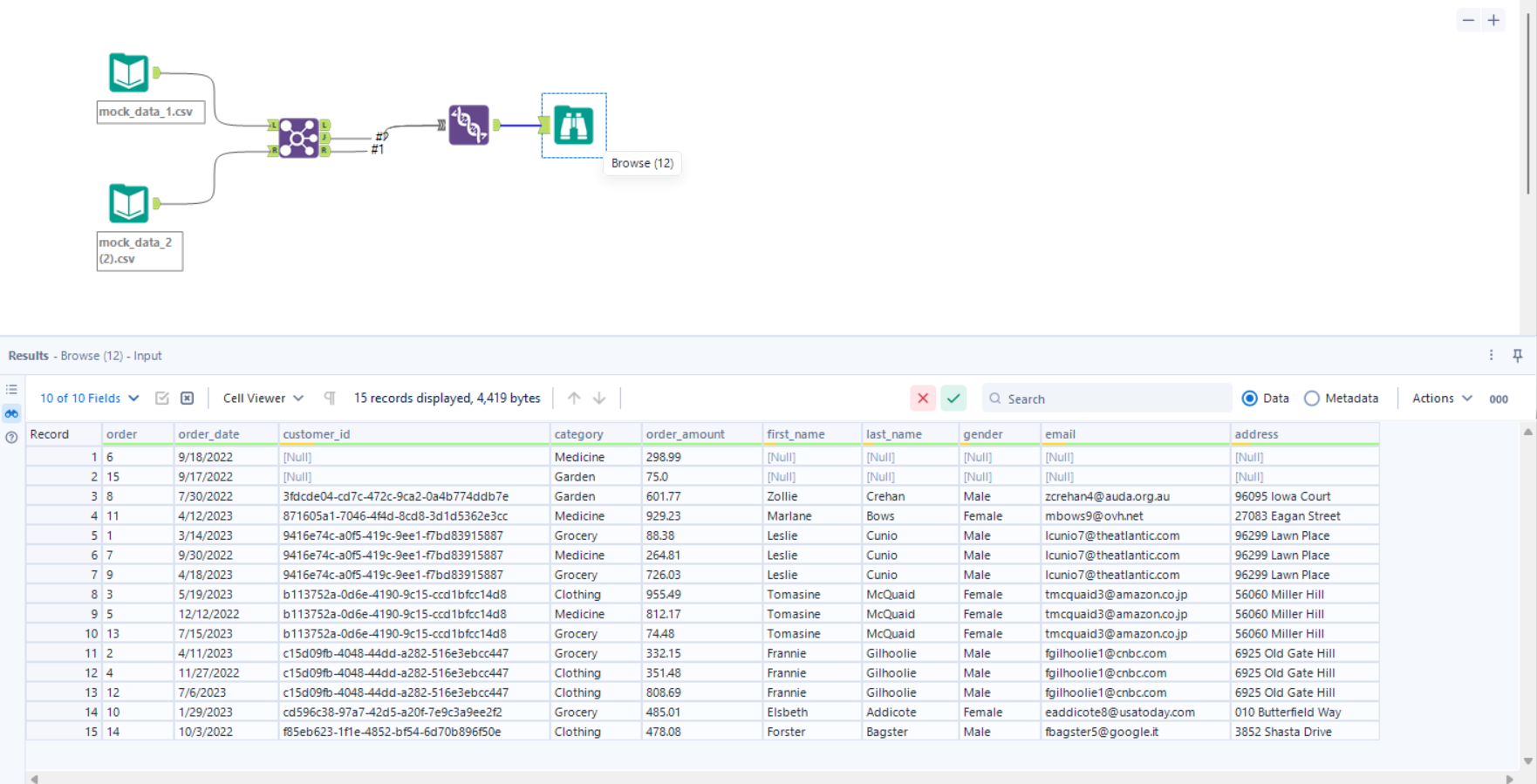Click the Join tool on canvas
Viewport: 1537px width, 784px height.
coord(298,138)
